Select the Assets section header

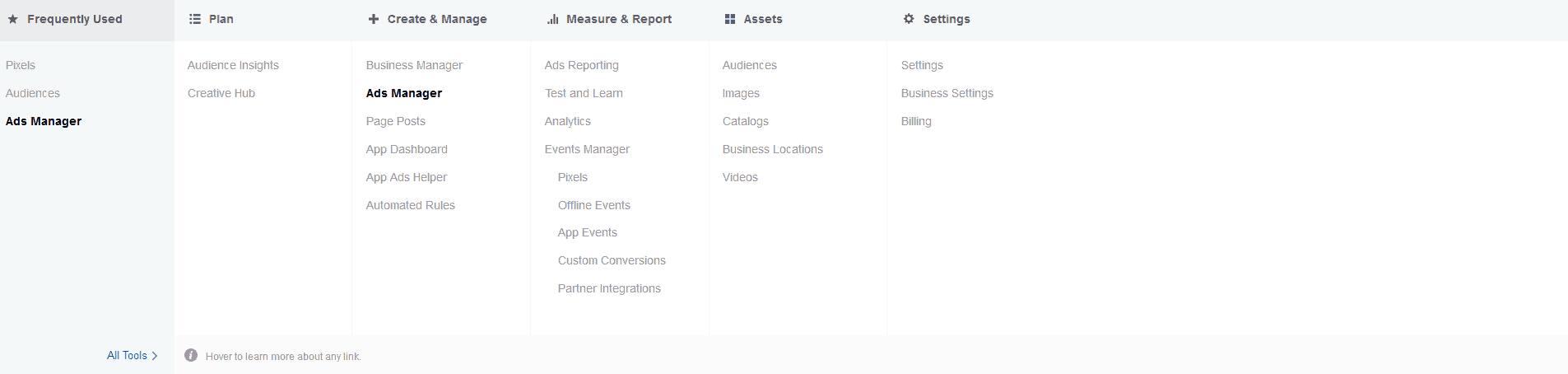(763, 19)
